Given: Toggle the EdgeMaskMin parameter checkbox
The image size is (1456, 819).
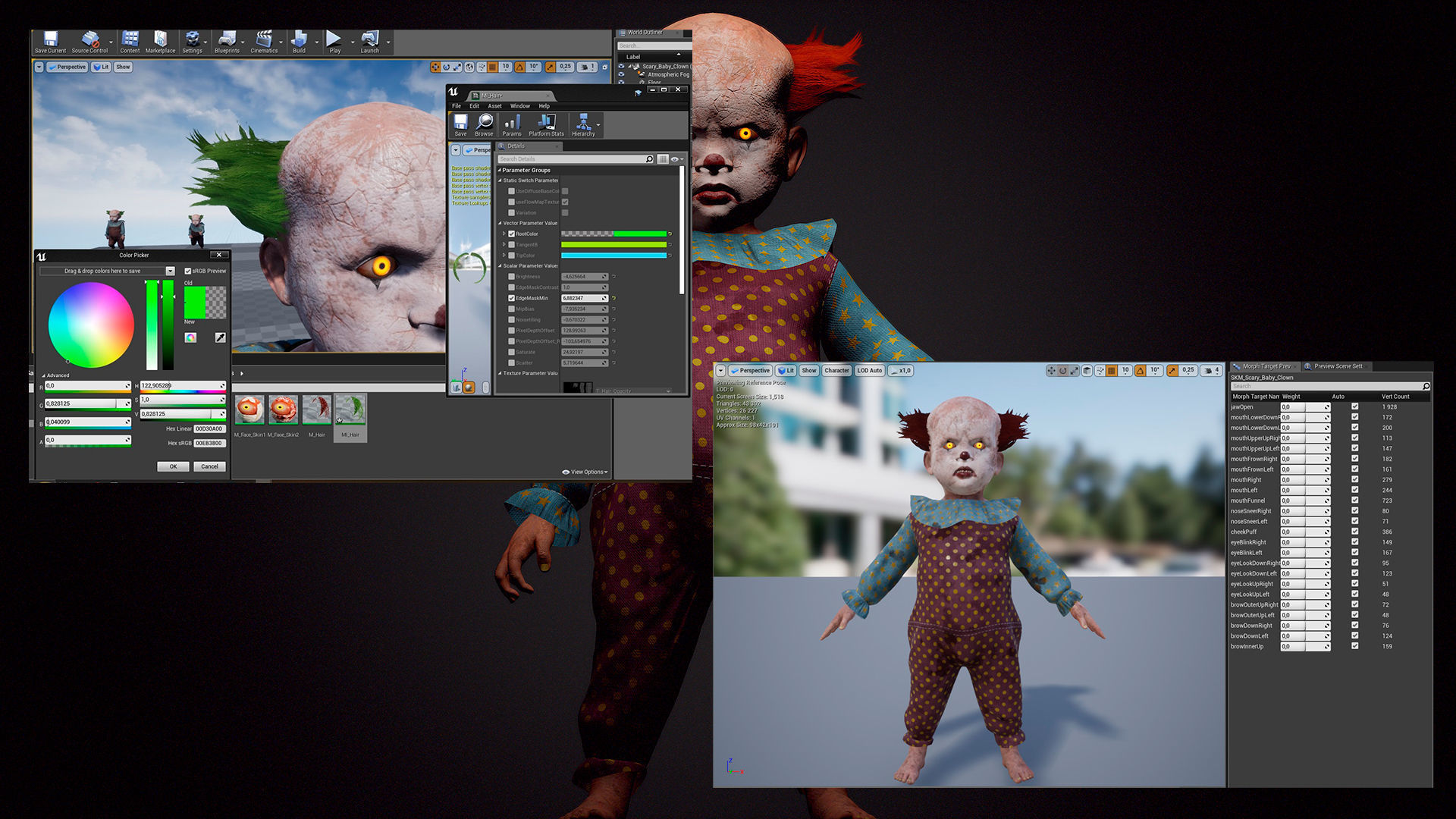Looking at the screenshot, I should (x=510, y=298).
